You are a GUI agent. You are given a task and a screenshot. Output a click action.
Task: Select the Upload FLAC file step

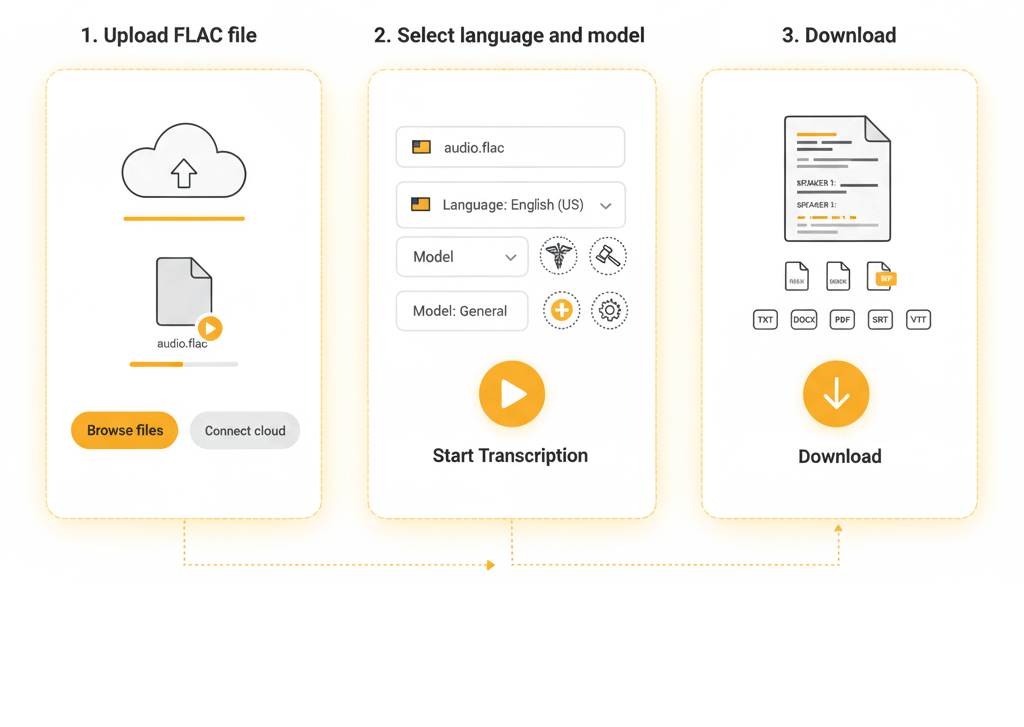[x=169, y=35]
